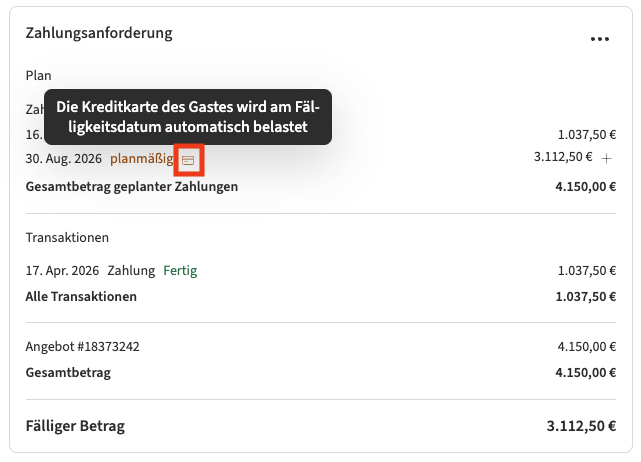641x462 pixels.
Task: Click the green Fertig status label
Action: click(x=180, y=271)
